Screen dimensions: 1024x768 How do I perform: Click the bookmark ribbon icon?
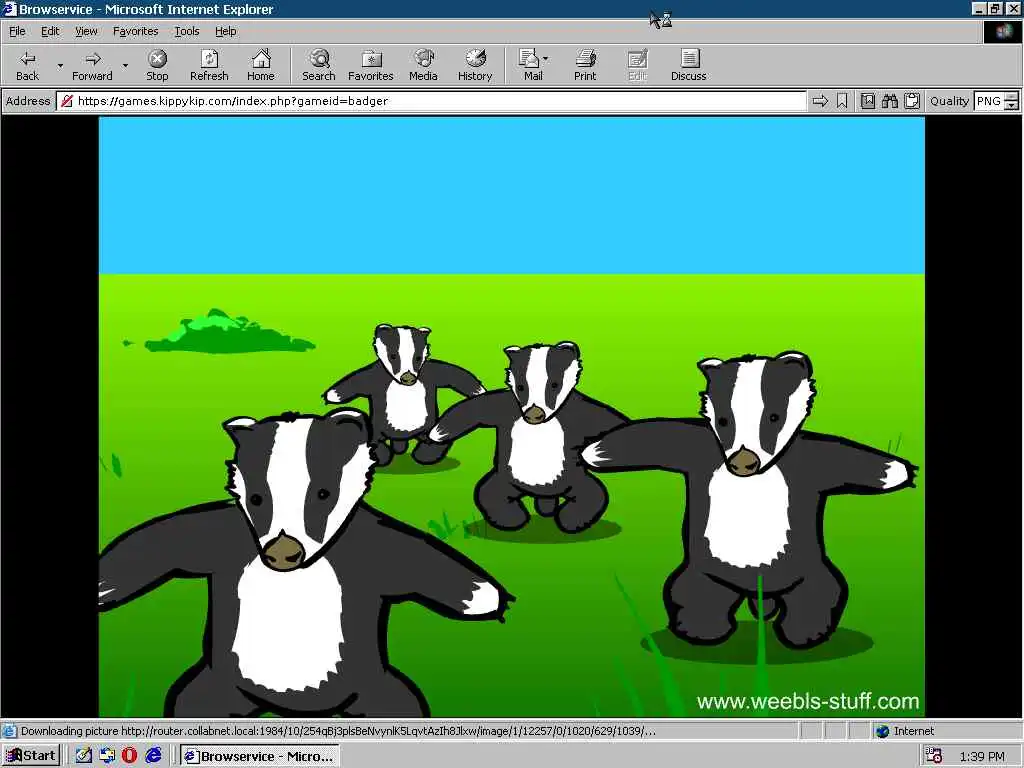(842, 101)
